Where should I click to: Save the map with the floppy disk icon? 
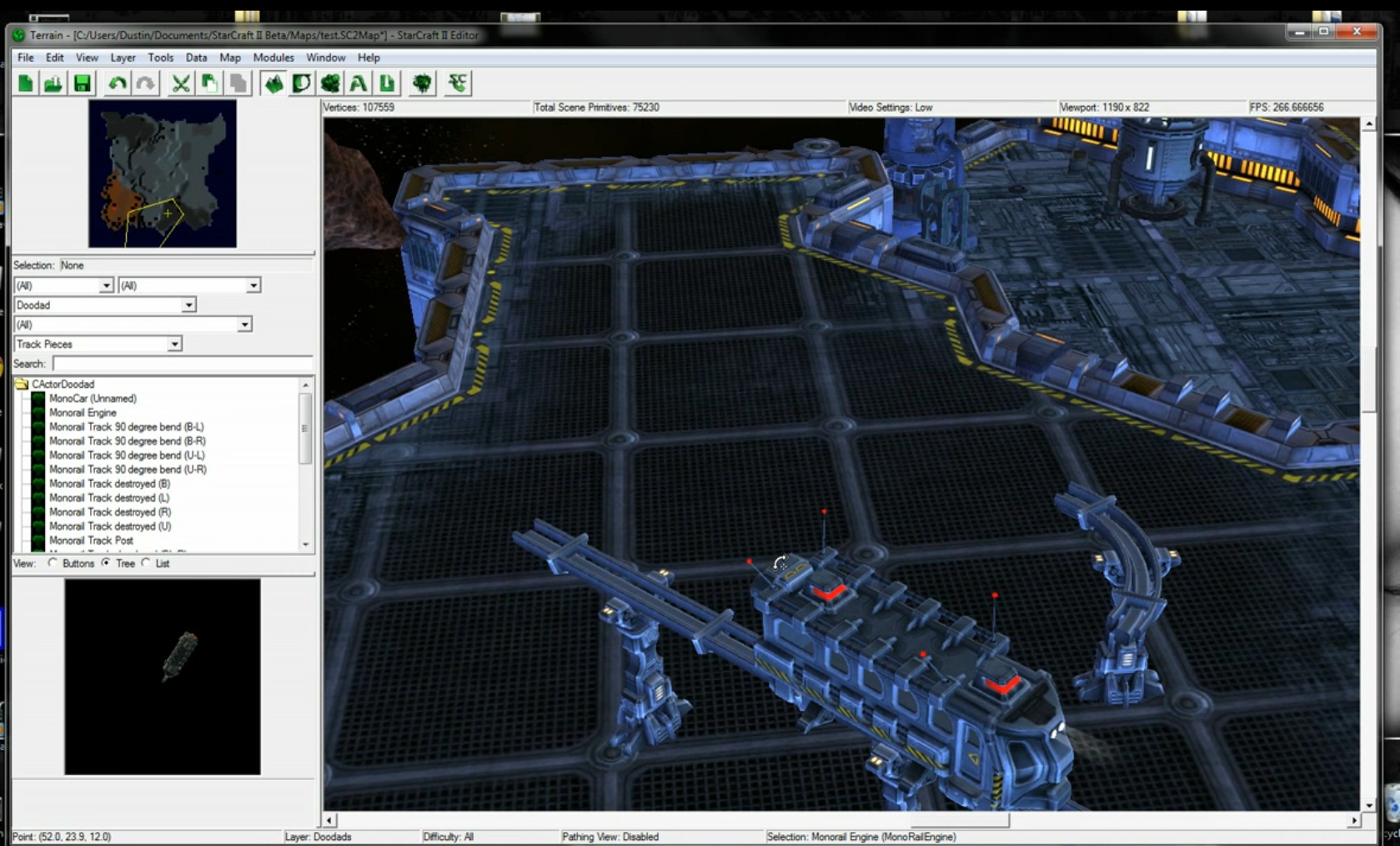tap(82, 83)
